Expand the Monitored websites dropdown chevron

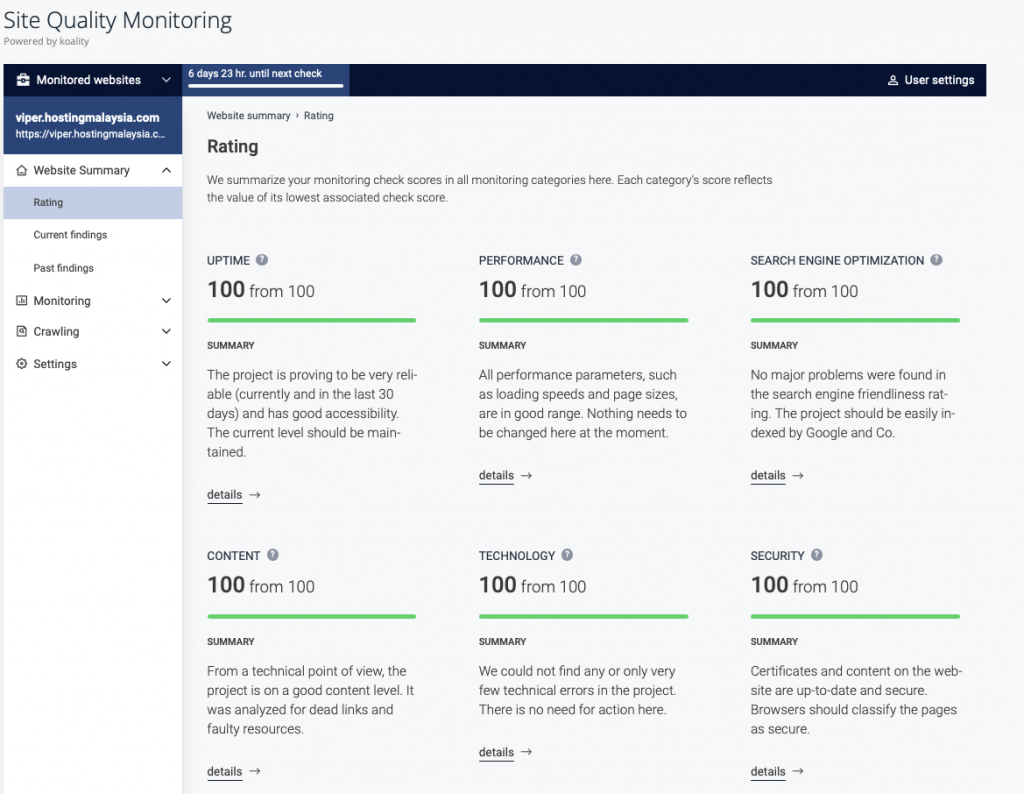(166, 80)
